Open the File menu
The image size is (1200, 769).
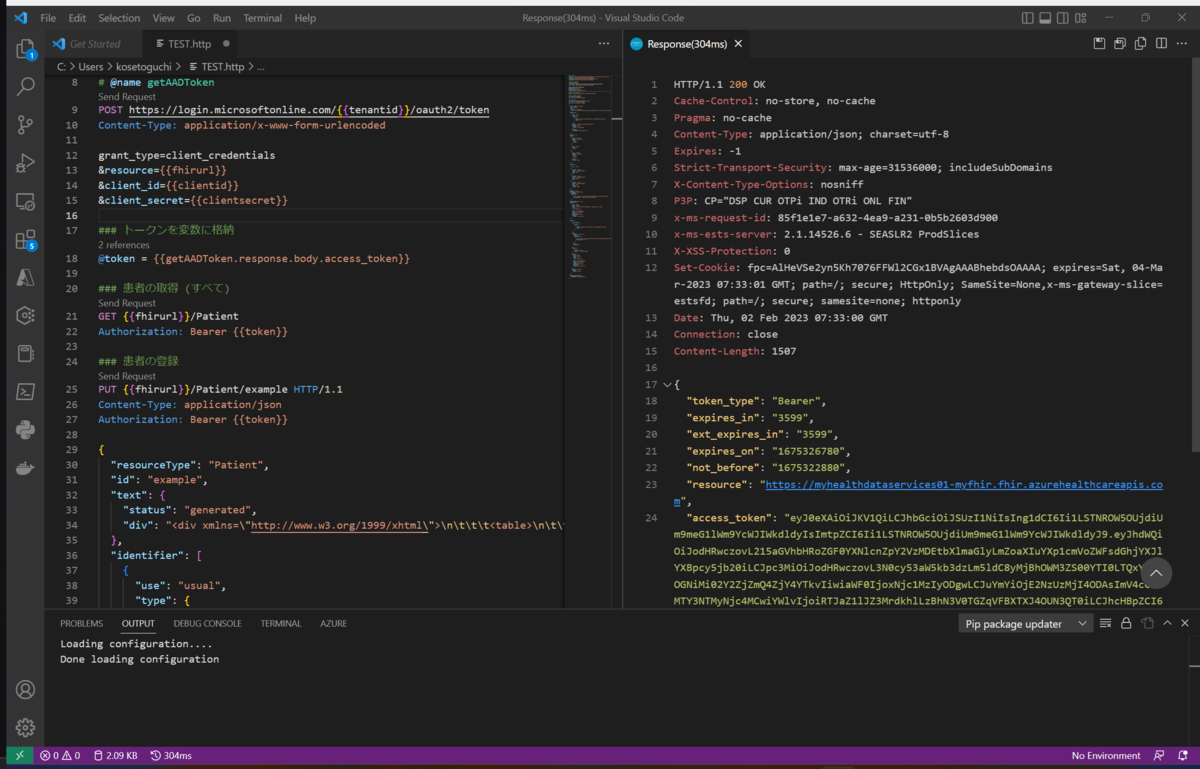click(x=48, y=18)
